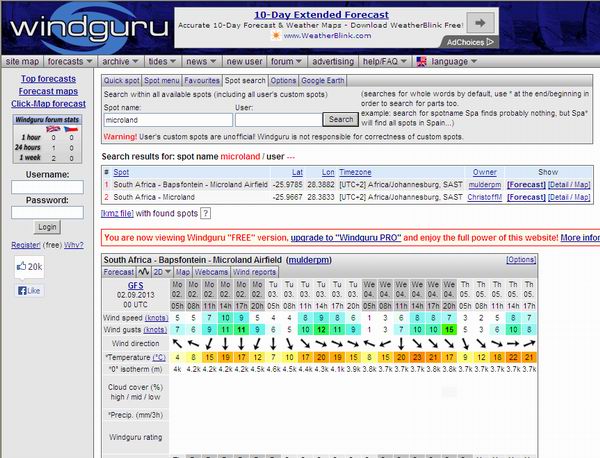Click the language flag icon

421,62
